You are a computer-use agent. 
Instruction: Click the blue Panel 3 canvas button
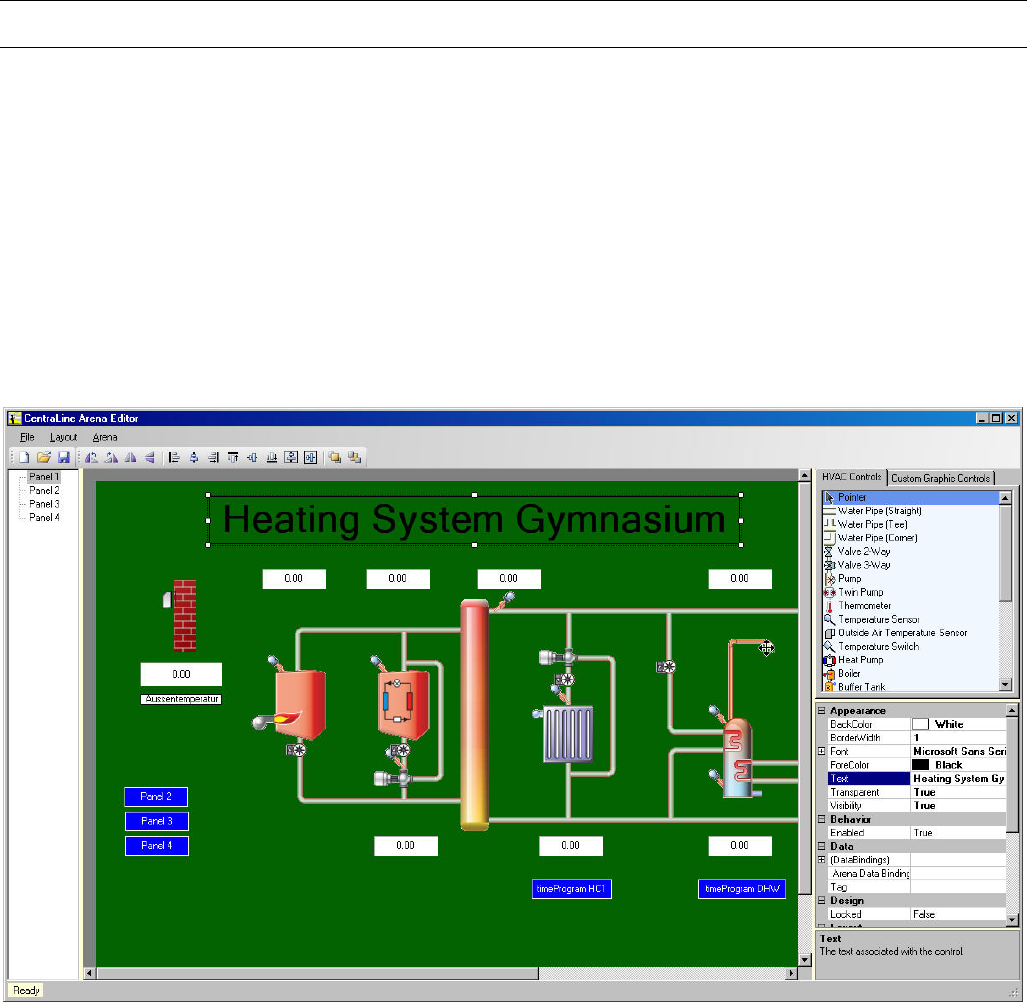[x=156, y=821]
